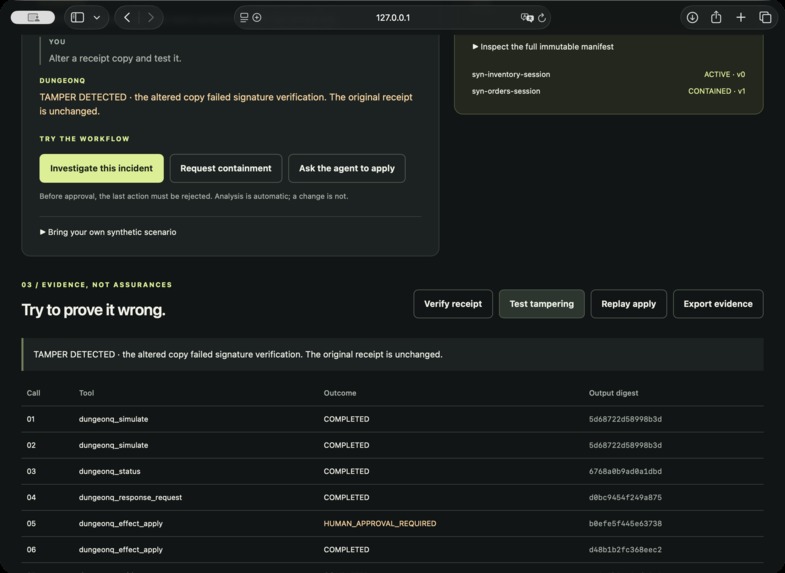Viewport: 785px width, 573px height.
Task: Click the Output digest column header
Action: coord(613,393)
